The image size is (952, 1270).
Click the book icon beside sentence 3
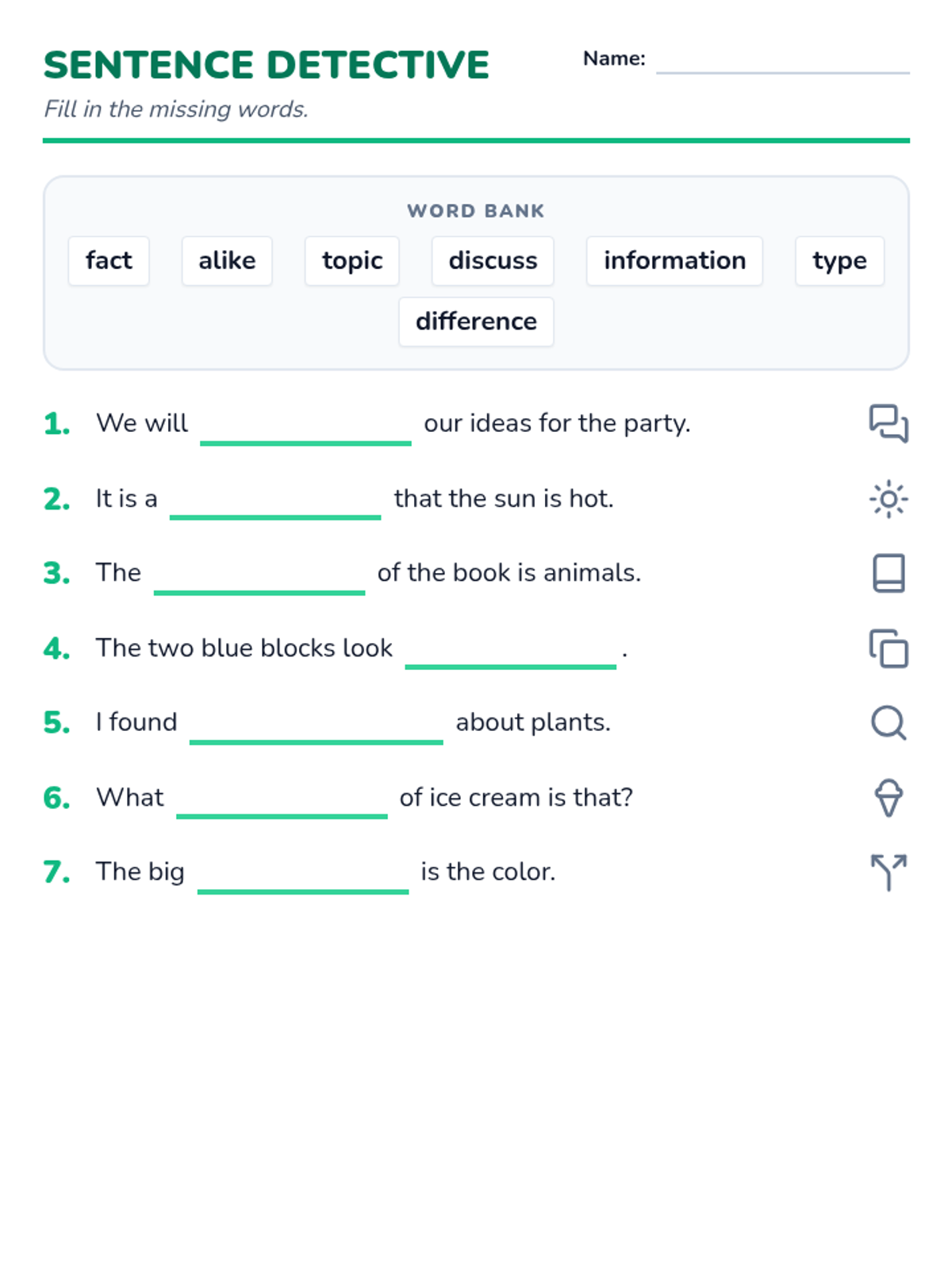click(889, 573)
